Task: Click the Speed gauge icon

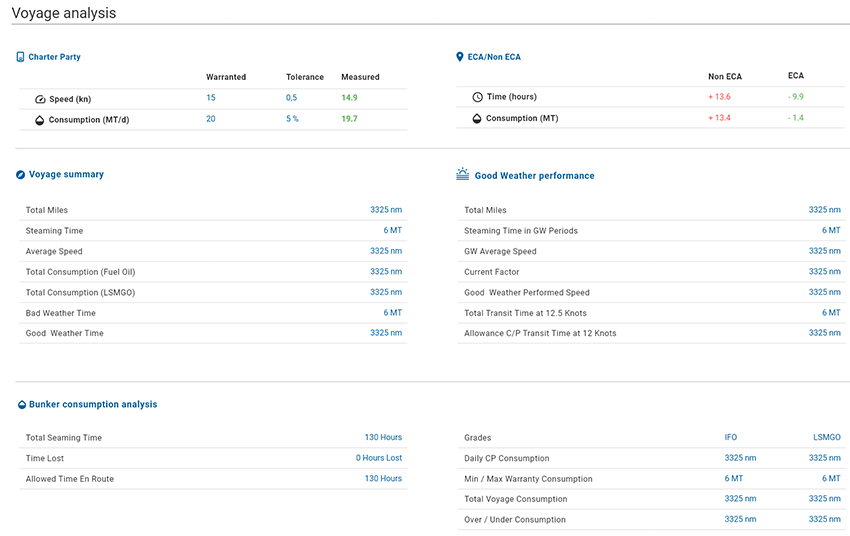Action: click(x=40, y=99)
